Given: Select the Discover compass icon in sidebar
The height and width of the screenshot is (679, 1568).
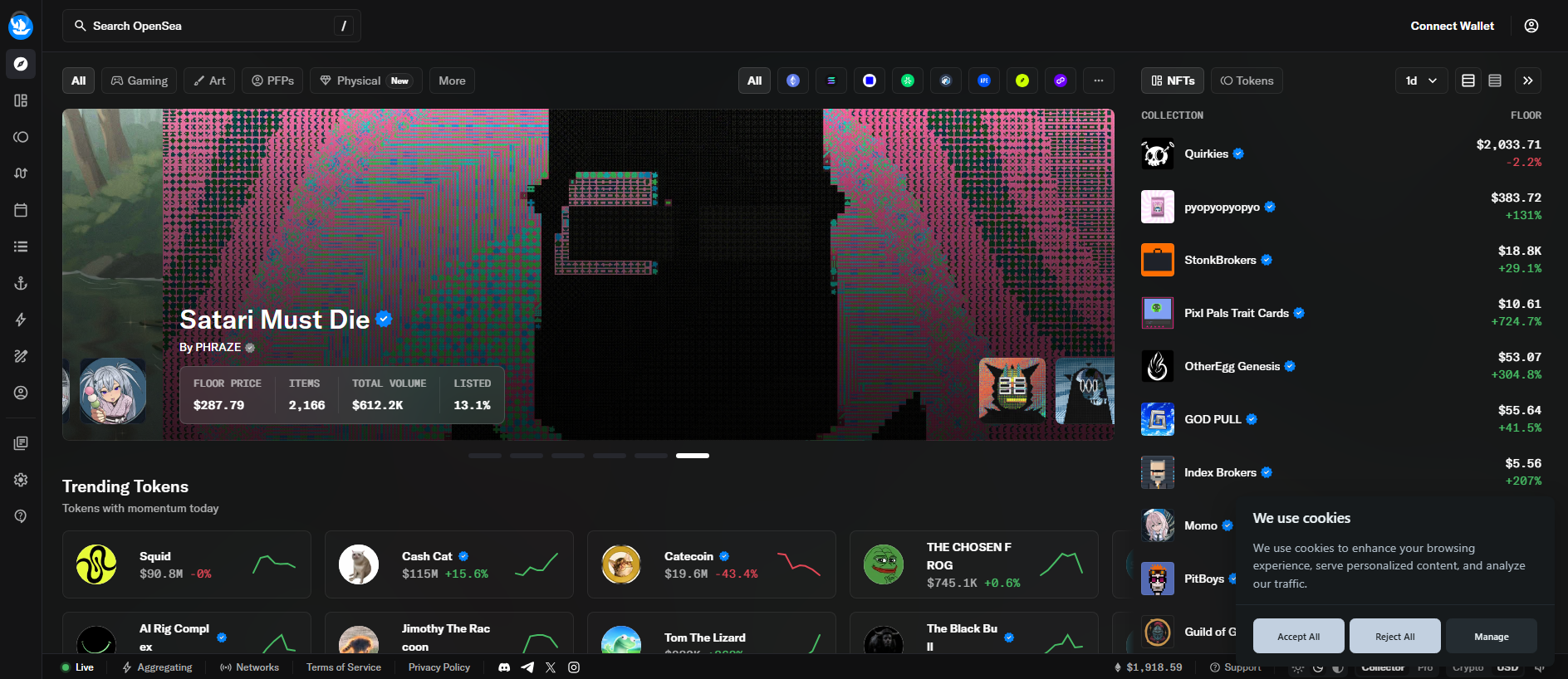Looking at the screenshot, I should pyautogui.click(x=21, y=64).
